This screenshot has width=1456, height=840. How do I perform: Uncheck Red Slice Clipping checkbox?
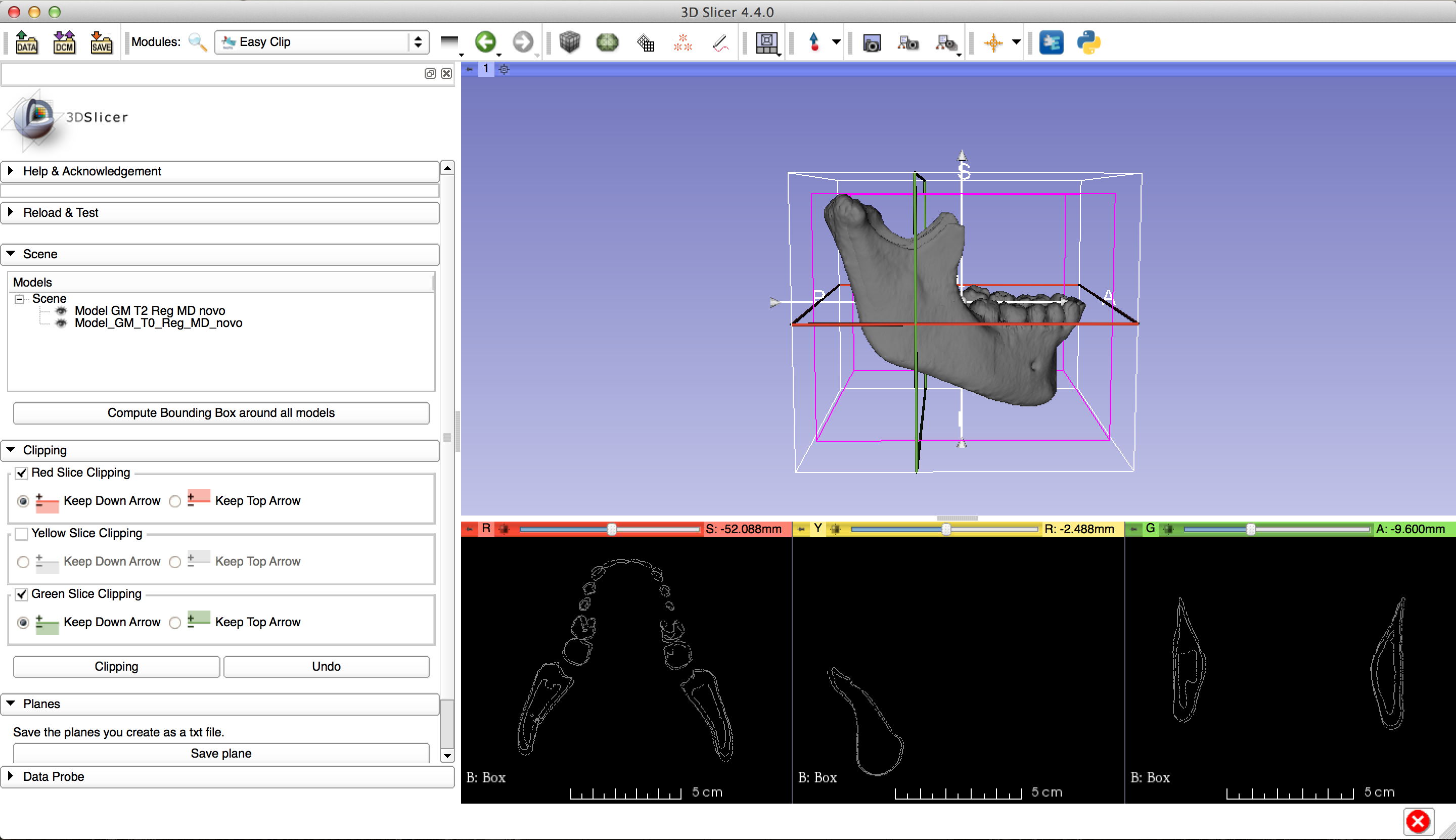coord(22,473)
